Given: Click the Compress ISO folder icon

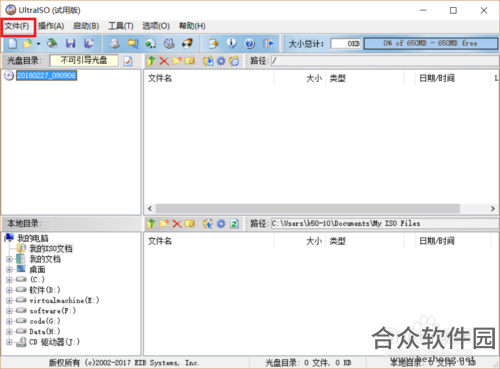Looking at the screenshot, I should [133, 43].
